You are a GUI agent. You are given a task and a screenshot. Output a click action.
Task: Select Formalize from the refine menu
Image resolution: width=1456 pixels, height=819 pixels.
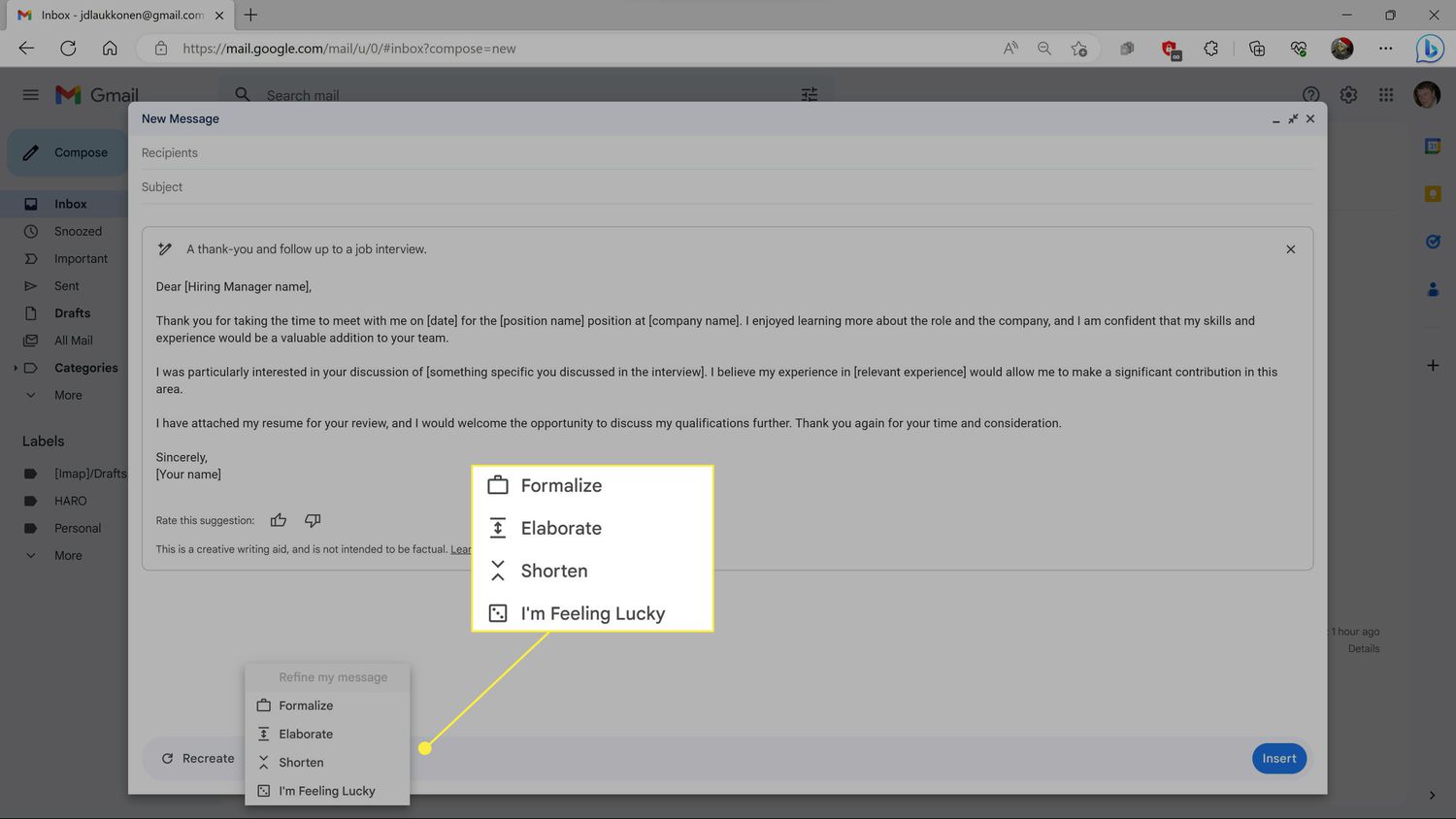pyautogui.click(x=306, y=705)
